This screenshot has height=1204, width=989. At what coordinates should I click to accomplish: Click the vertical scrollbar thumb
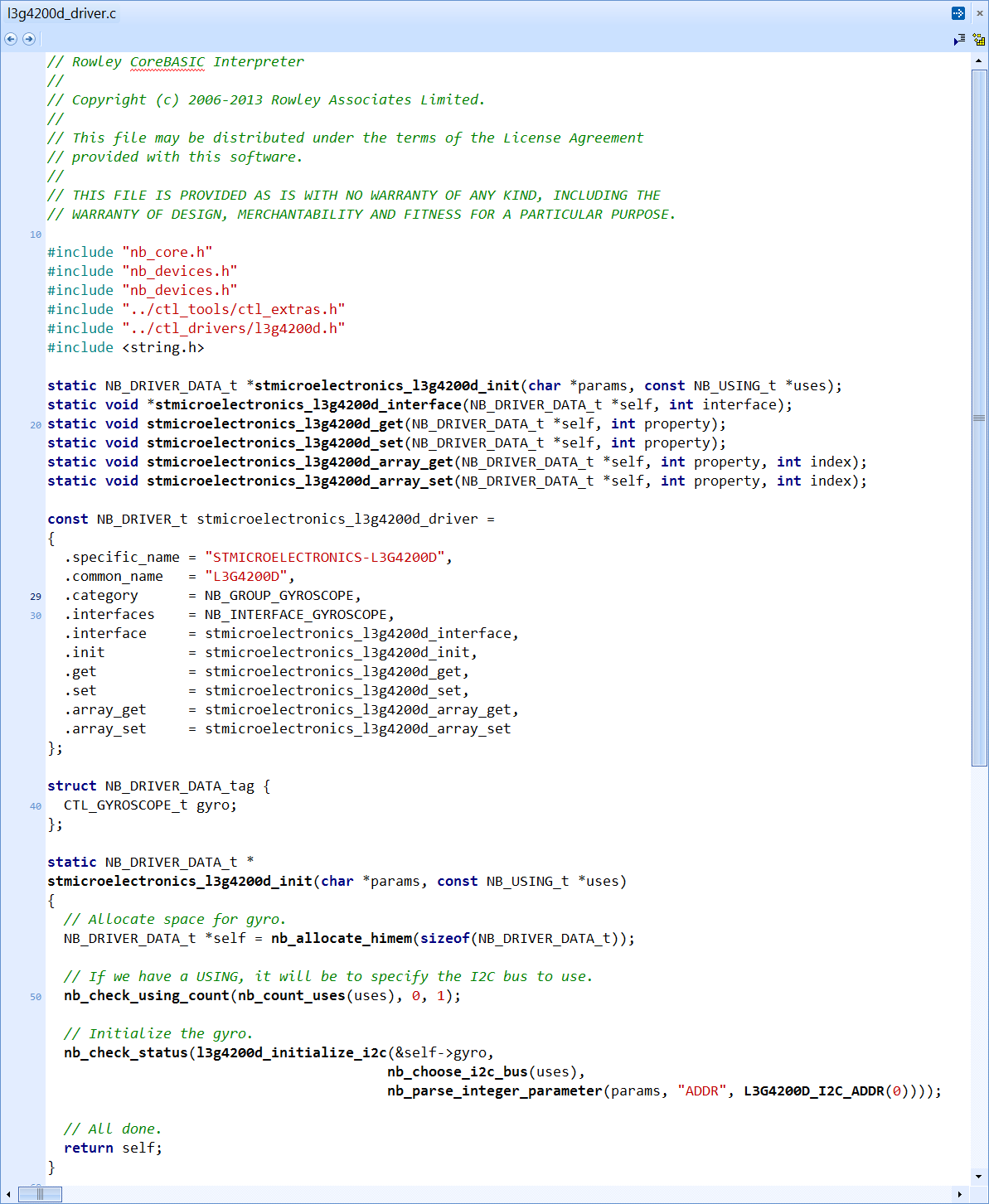click(x=979, y=418)
